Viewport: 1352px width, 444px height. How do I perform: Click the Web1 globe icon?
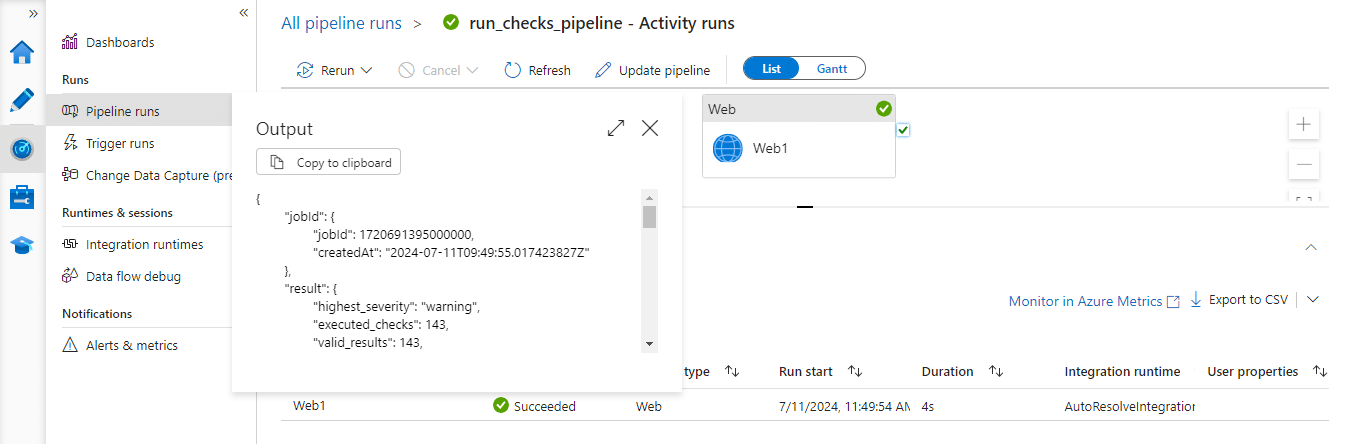[x=728, y=148]
